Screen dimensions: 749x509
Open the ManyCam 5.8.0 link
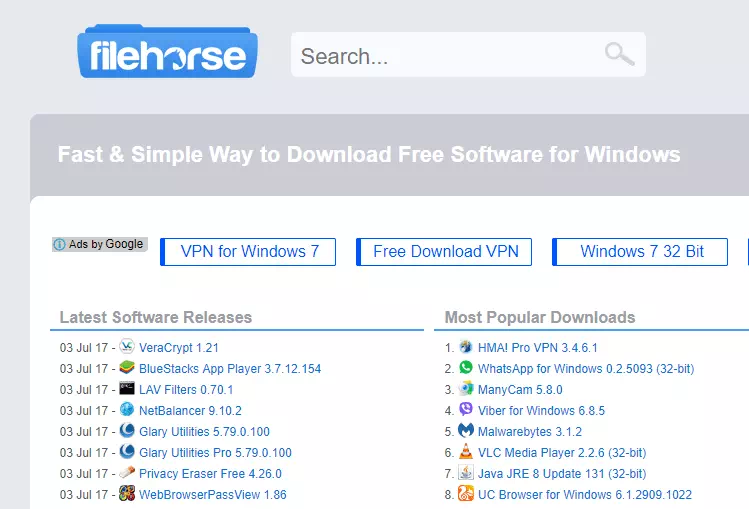coord(520,390)
